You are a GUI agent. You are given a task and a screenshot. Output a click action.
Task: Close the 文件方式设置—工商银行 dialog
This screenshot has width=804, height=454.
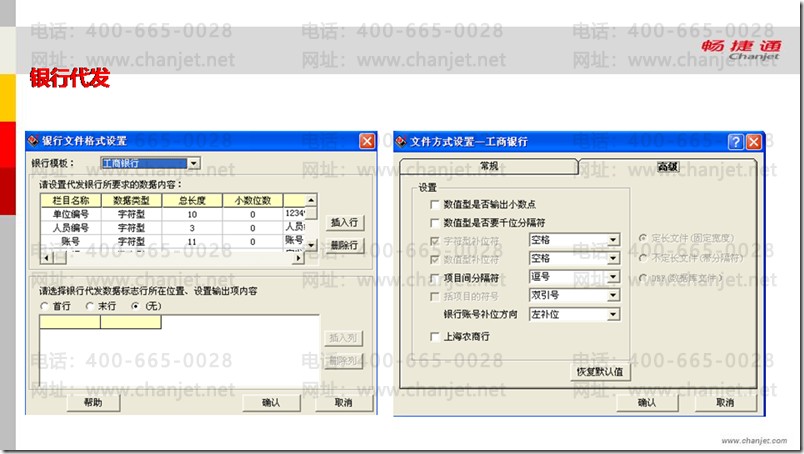(754, 142)
